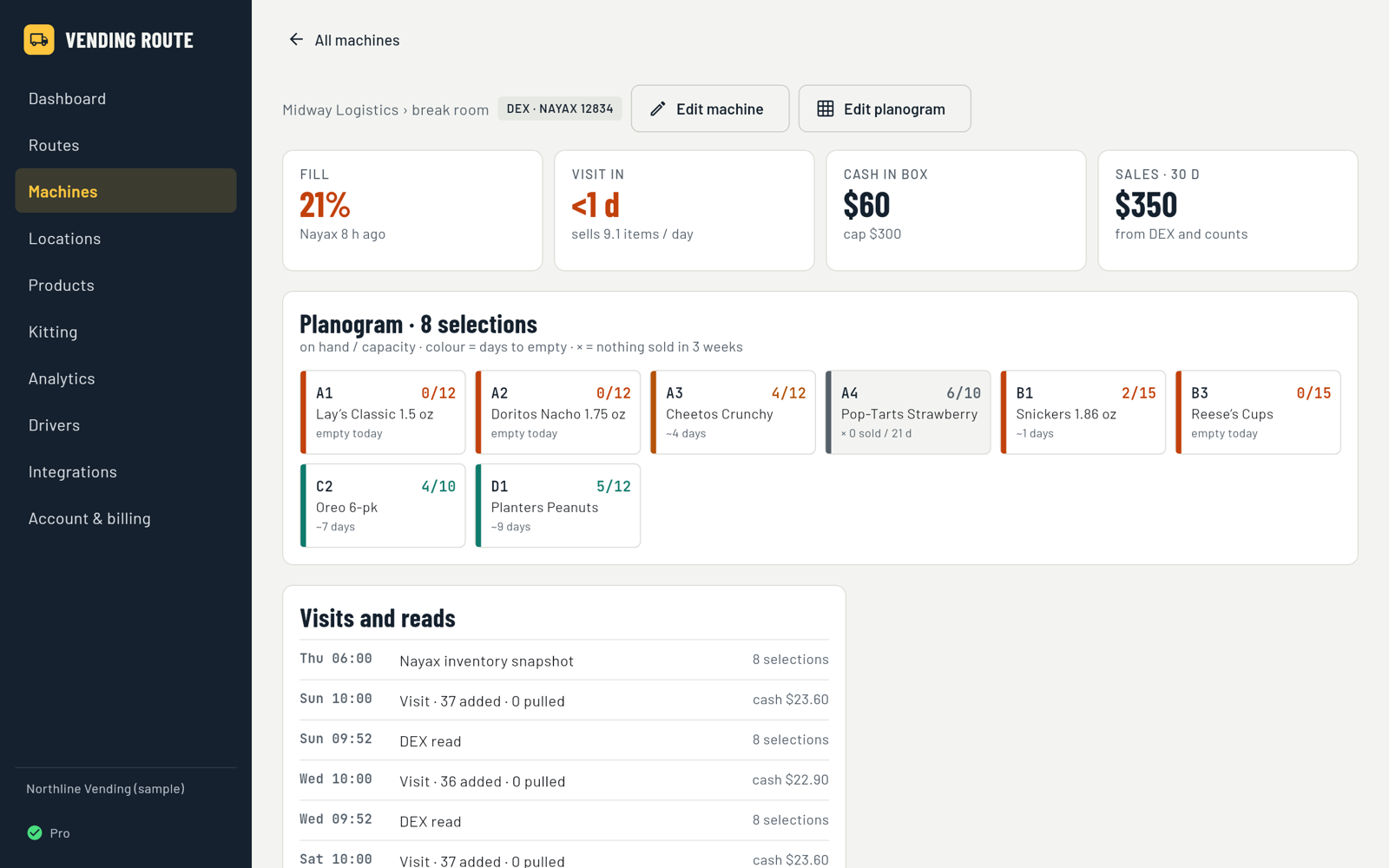Screen dimensions: 1389x868
Task: Click the Wed 10:00 visit 36 added row
Action: [564, 780]
